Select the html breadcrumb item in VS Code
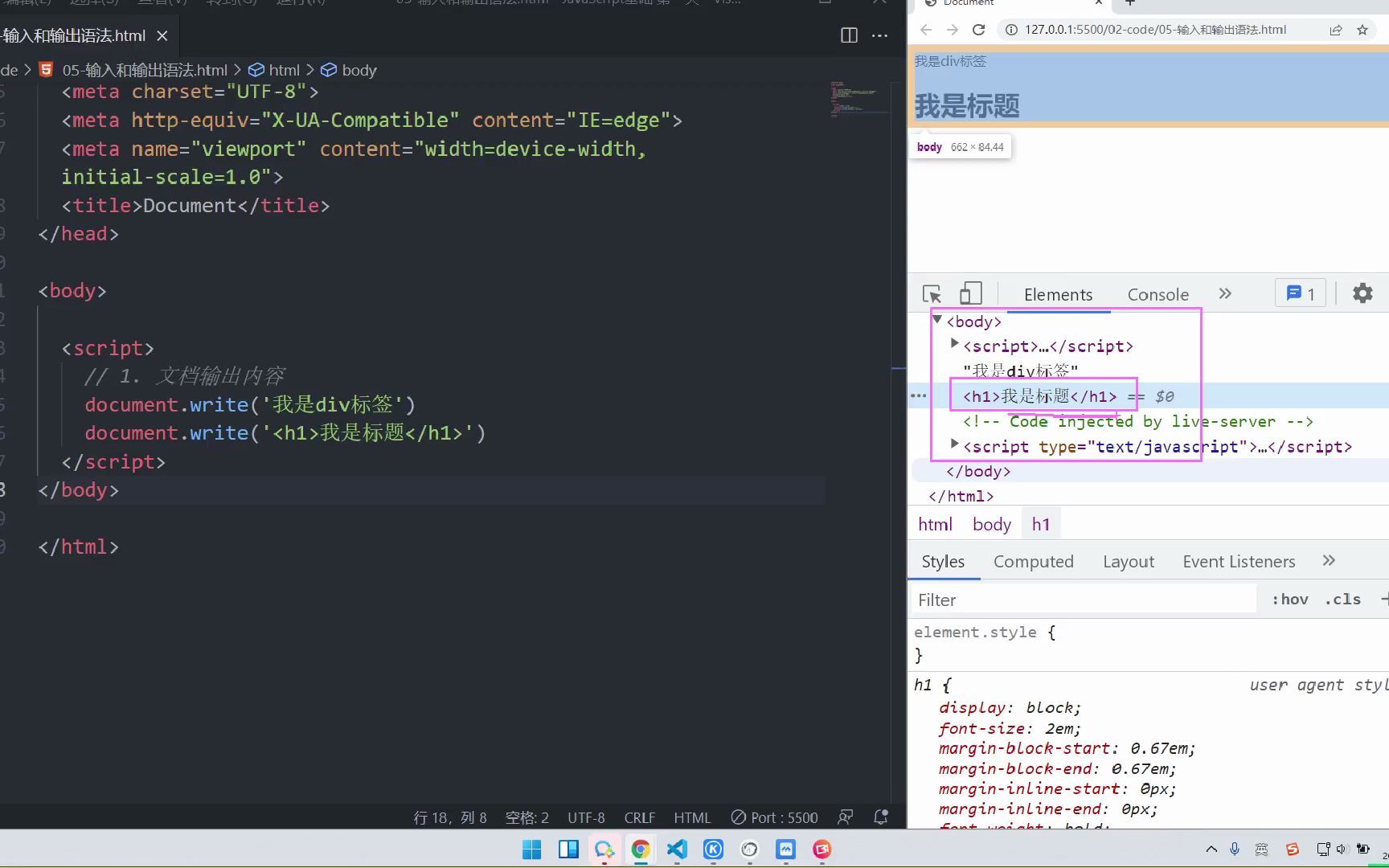The height and width of the screenshot is (868, 1389). [x=274, y=70]
